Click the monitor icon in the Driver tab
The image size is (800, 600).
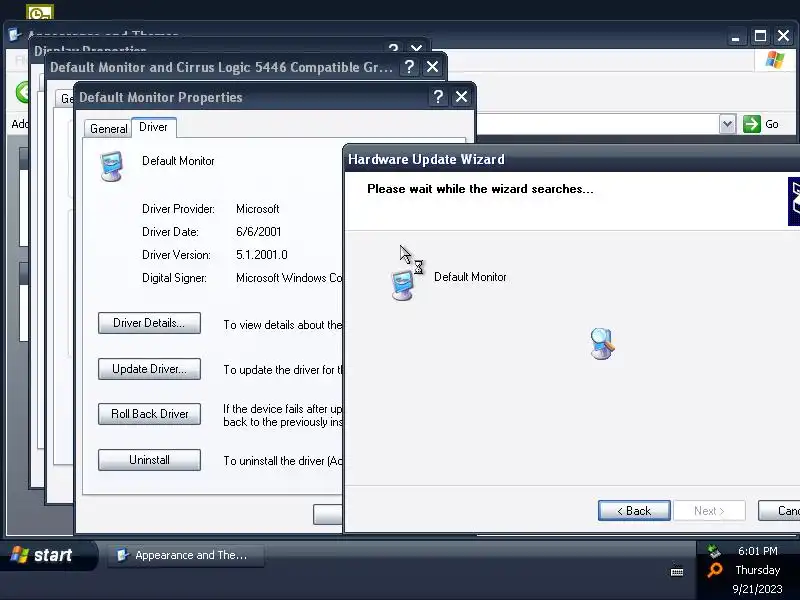point(111,167)
